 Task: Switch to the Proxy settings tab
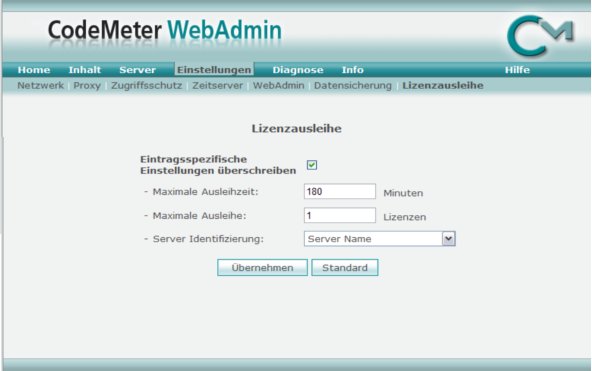(x=87, y=86)
